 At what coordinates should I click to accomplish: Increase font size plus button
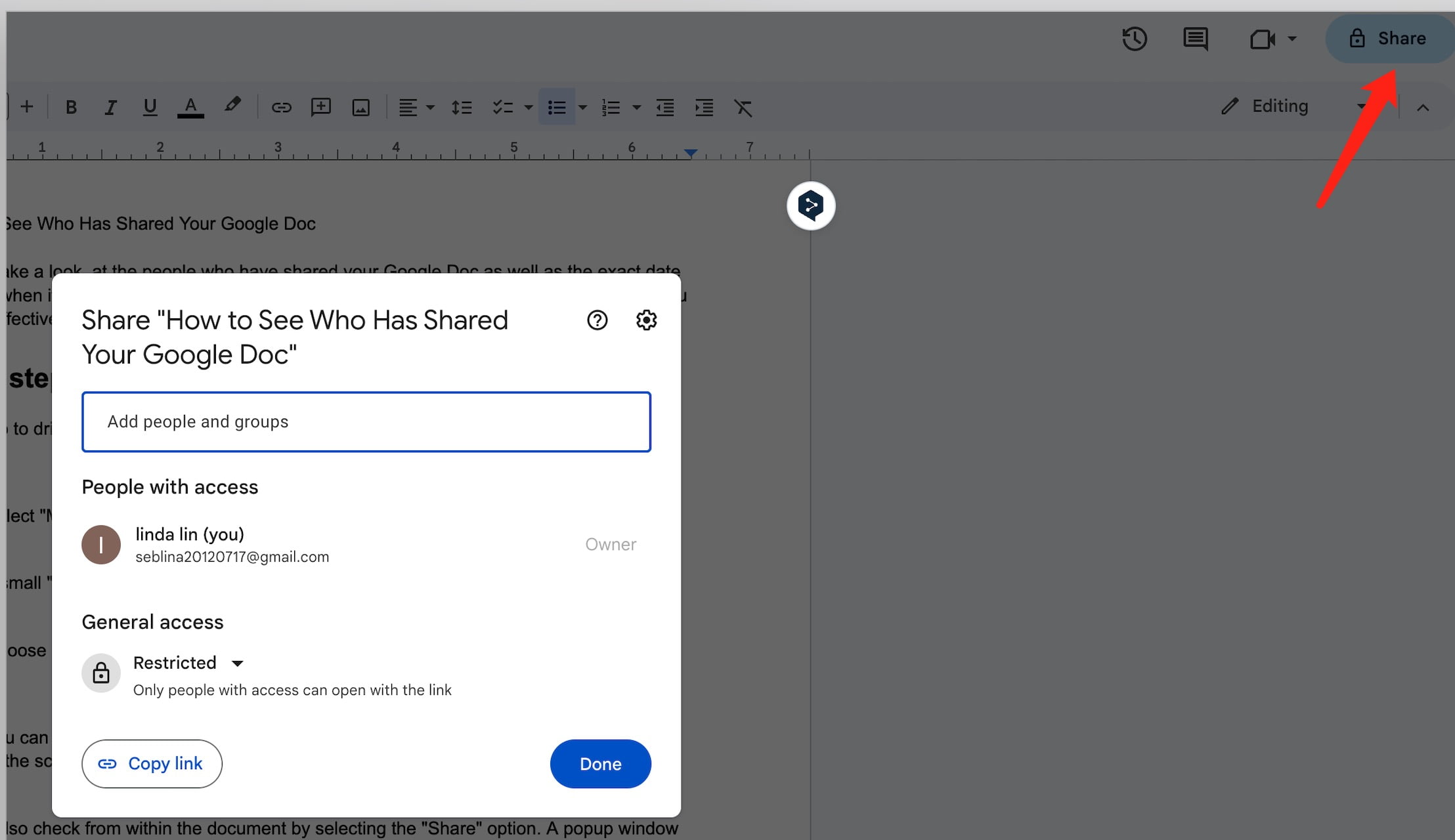coord(27,106)
